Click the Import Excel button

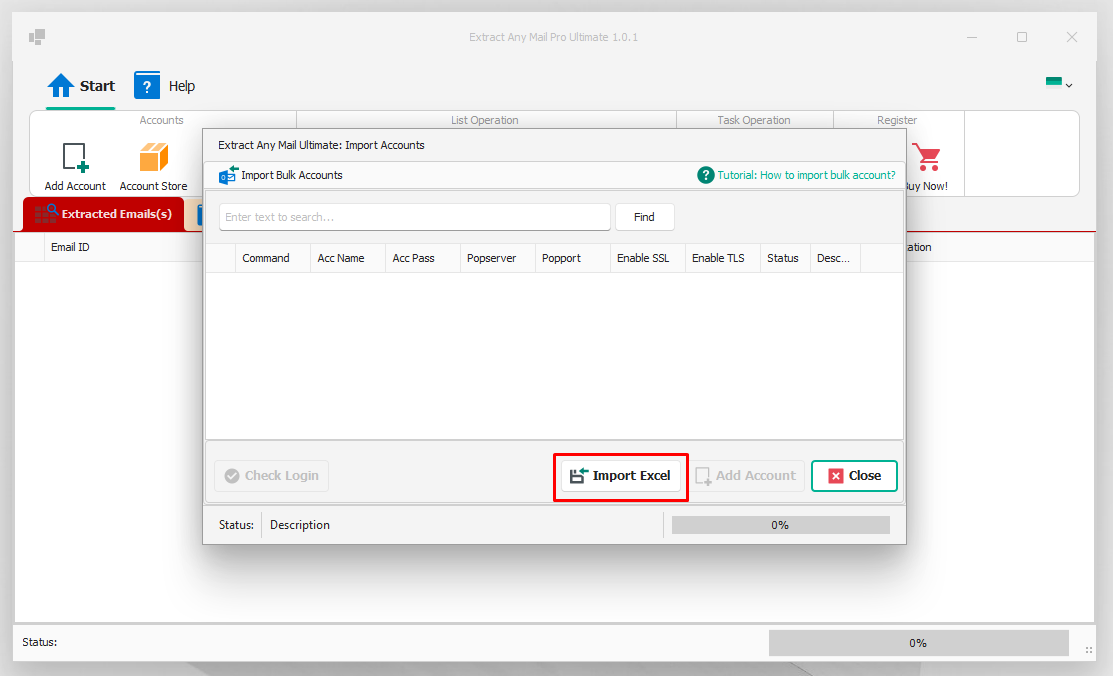click(x=621, y=476)
